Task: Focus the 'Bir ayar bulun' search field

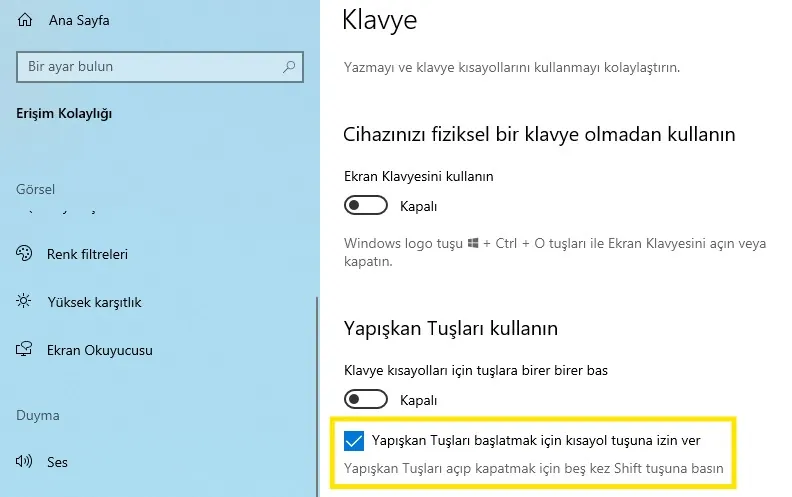Action: click(x=150, y=67)
